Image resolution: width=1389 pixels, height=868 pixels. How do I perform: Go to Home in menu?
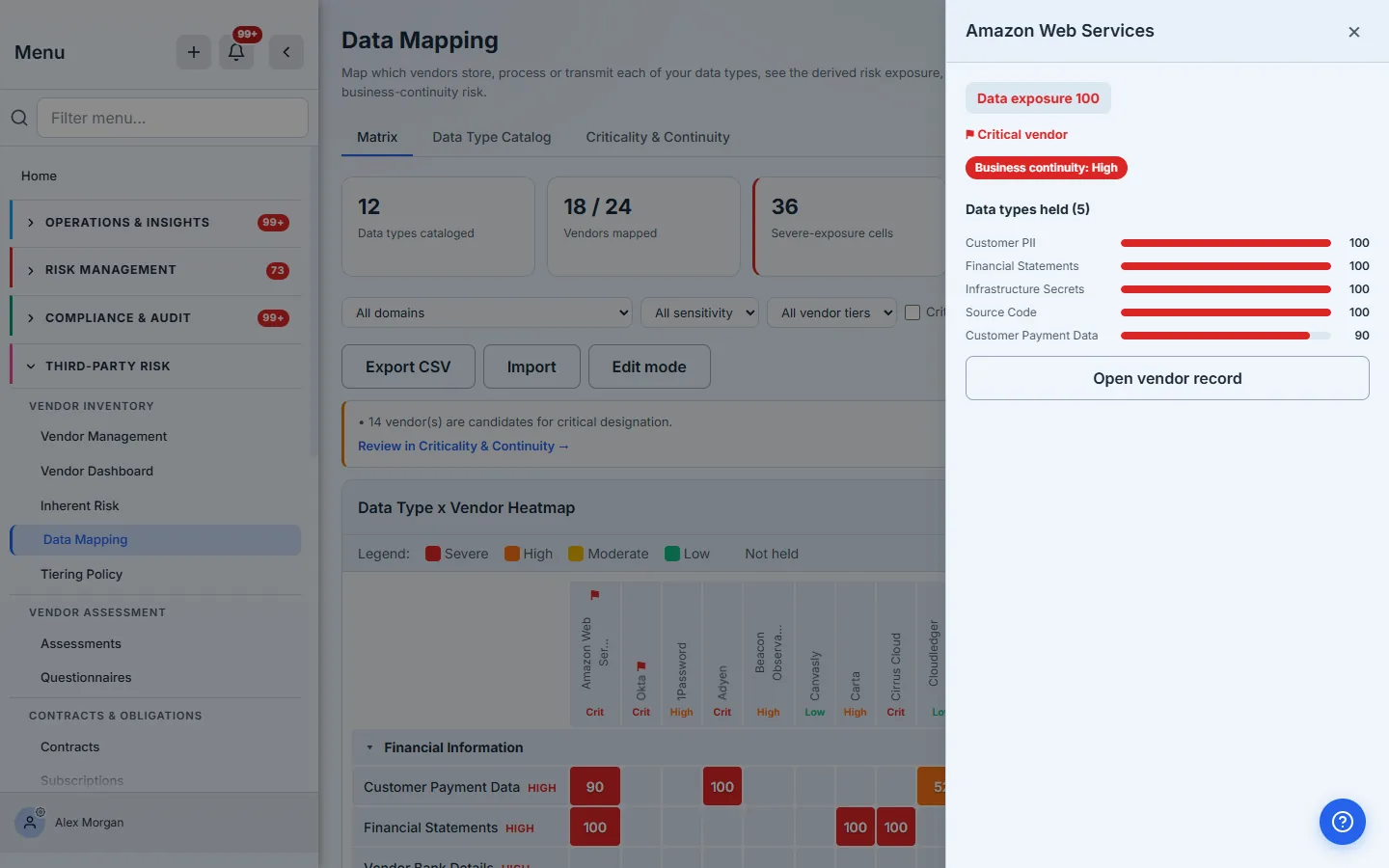click(x=40, y=176)
